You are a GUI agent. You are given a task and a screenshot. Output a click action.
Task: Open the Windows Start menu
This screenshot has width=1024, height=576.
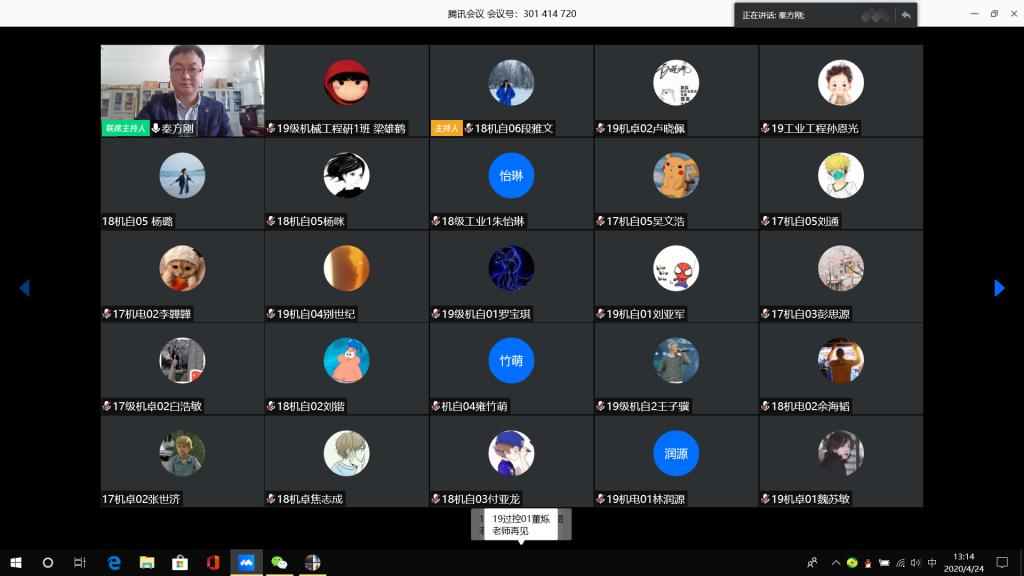(x=16, y=562)
